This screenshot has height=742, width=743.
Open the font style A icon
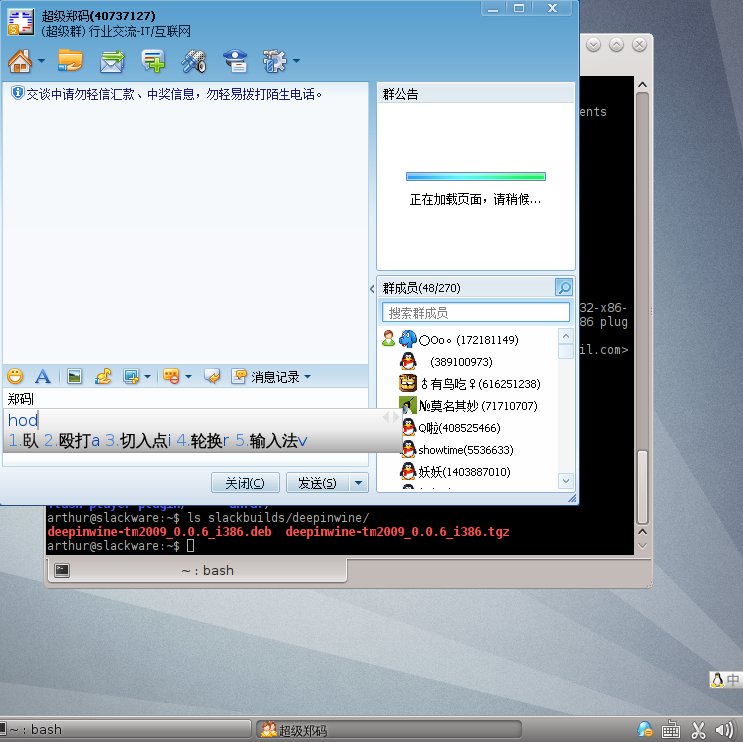click(43, 377)
